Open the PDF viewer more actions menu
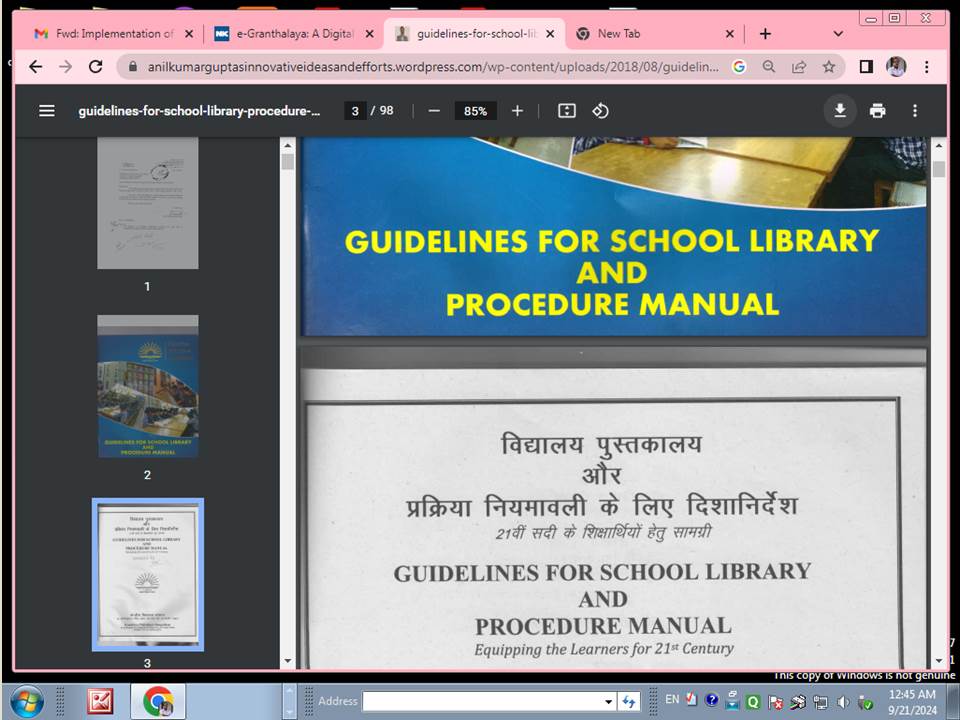 (x=914, y=111)
